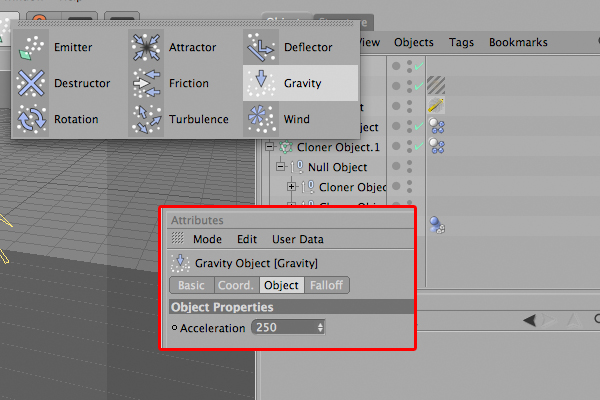This screenshot has width=600, height=400.
Task: Open the Tags menu
Action: coord(461,42)
